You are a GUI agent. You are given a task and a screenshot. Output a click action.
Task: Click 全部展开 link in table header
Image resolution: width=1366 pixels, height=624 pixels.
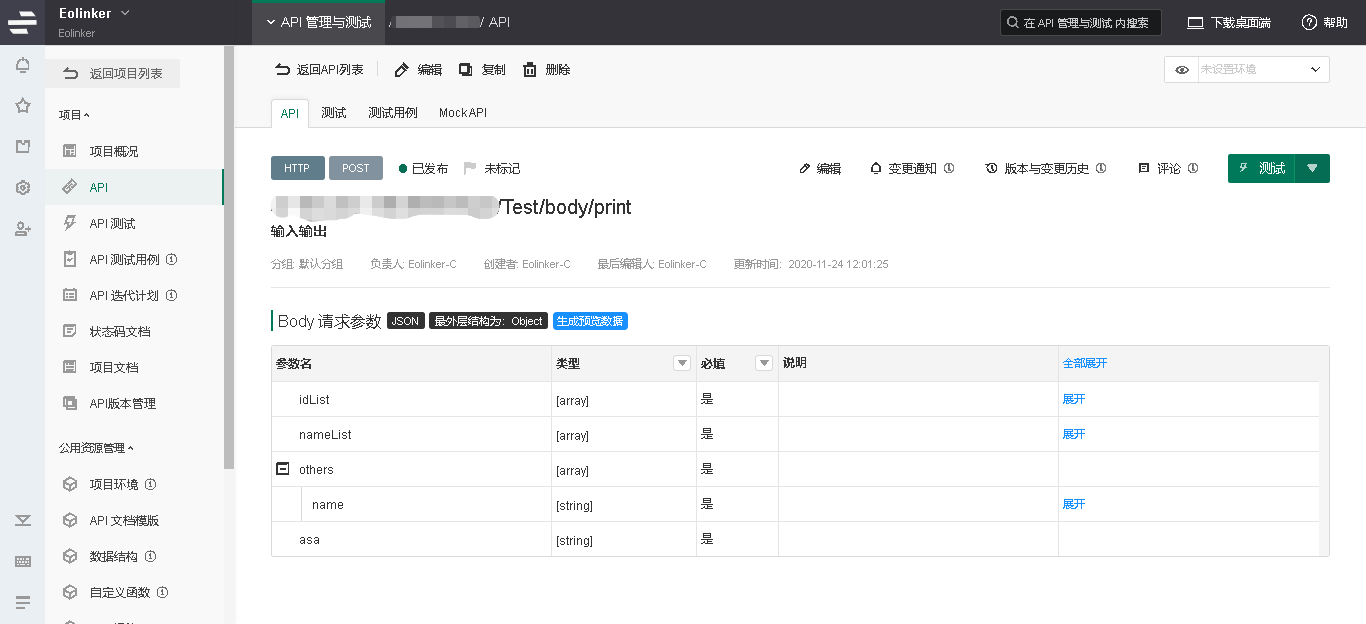[1084, 363]
